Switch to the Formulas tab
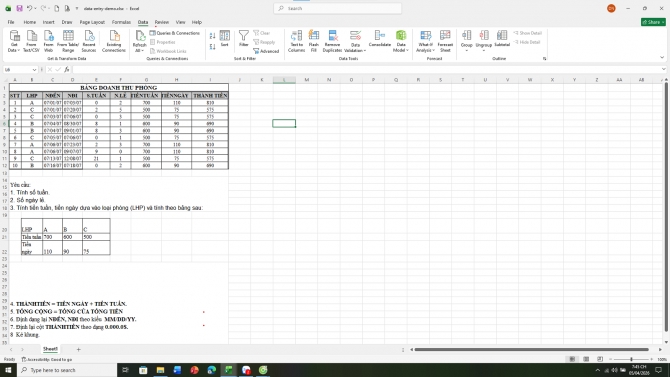Viewport: 670px width, 377px height. 121,22
